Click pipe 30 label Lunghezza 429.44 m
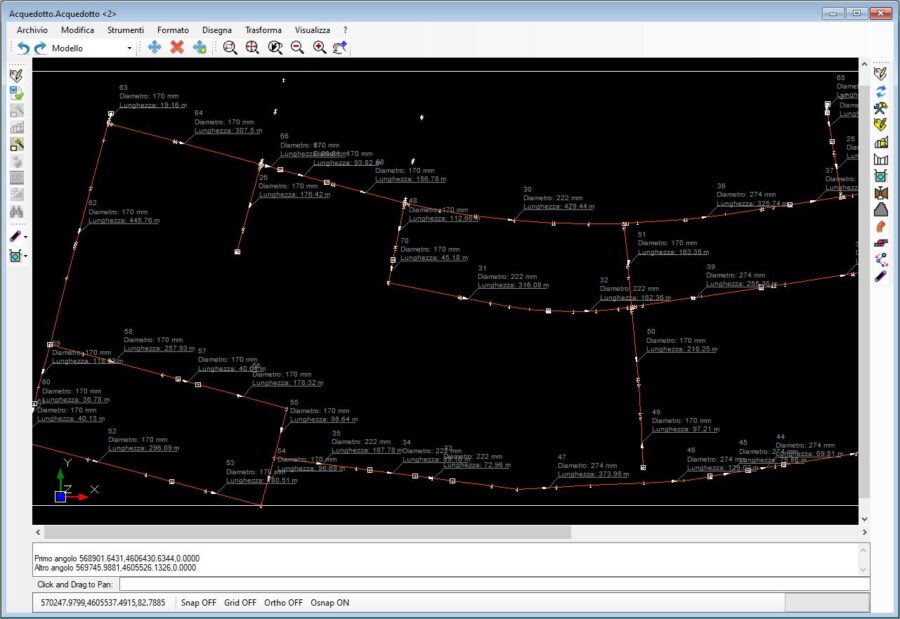This screenshot has width=900, height=619. pyautogui.click(x=558, y=206)
